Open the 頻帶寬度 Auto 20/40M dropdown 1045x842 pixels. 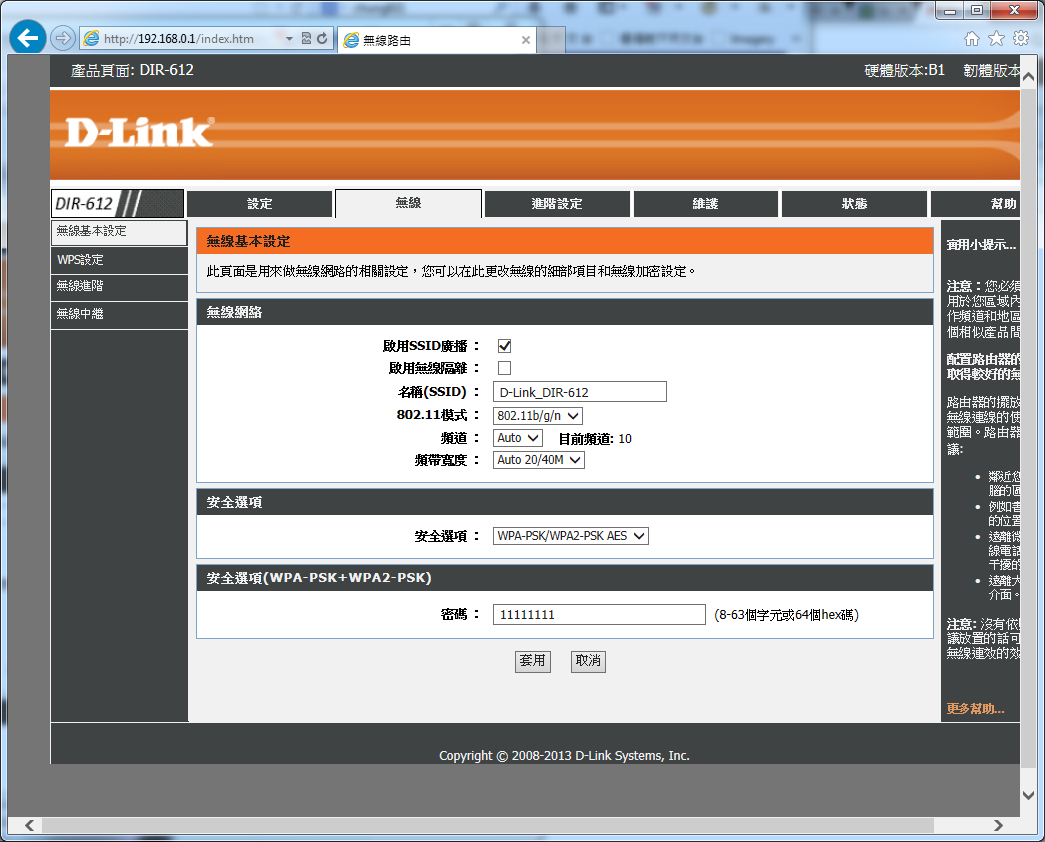click(x=539, y=460)
